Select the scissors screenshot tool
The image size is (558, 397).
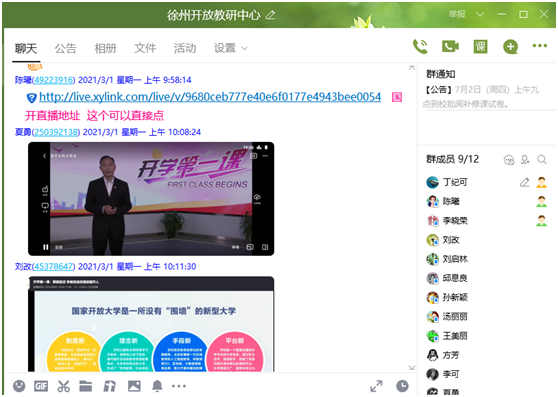[x=64, y=386]
